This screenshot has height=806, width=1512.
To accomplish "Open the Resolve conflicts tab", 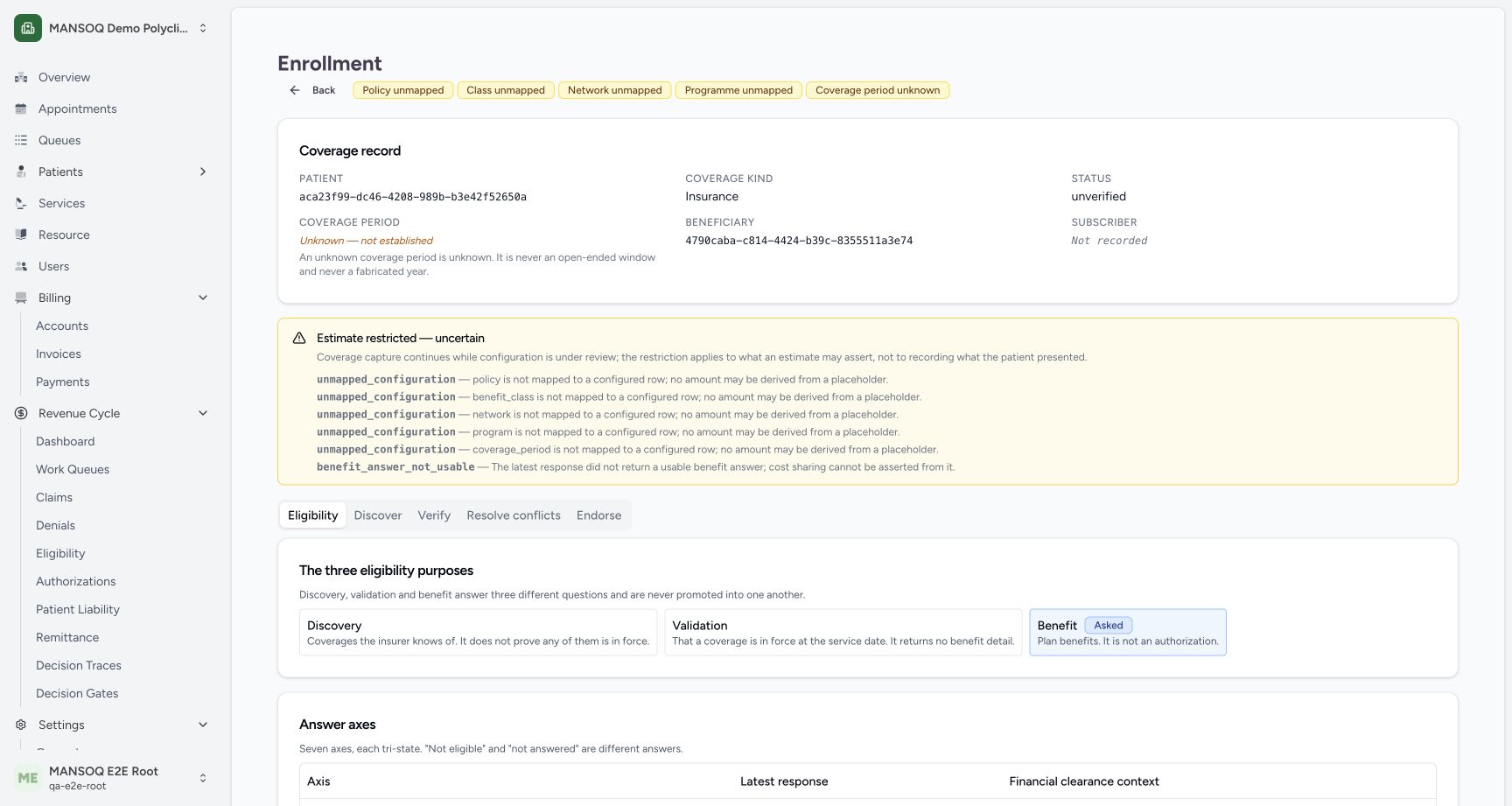I will tap(514, 515).
